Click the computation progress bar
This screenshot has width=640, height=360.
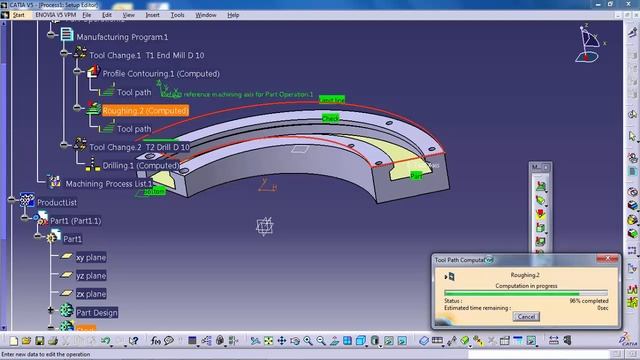point(526,293)
